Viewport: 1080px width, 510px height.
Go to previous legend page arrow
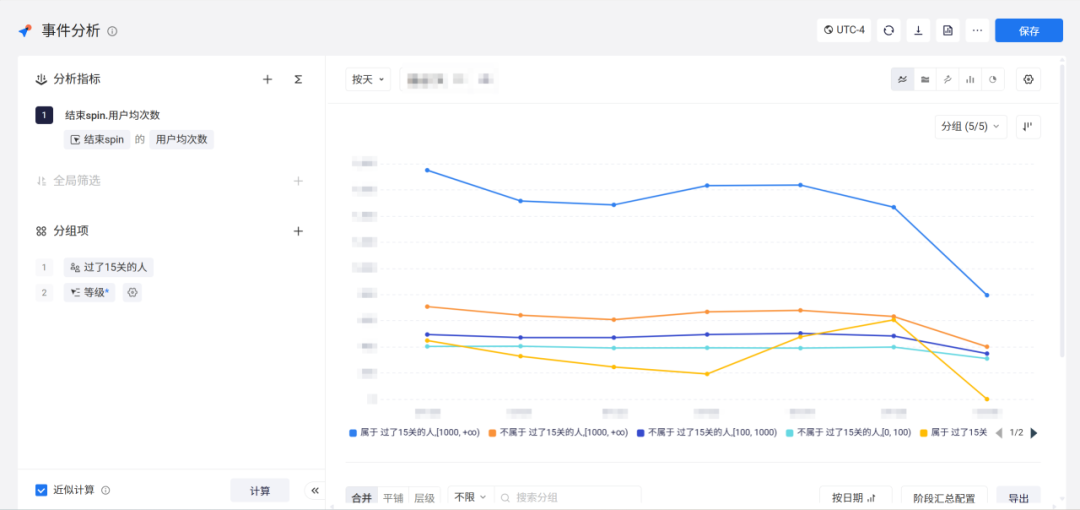pyautogui.click(x=999, y=433)
